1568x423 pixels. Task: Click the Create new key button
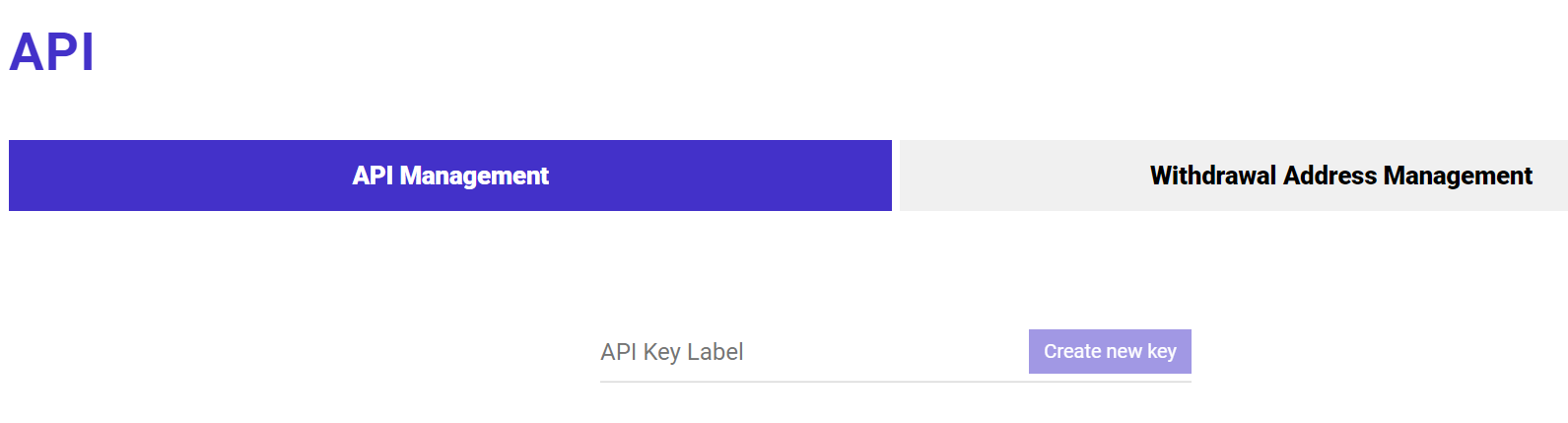click(1110, 351)
